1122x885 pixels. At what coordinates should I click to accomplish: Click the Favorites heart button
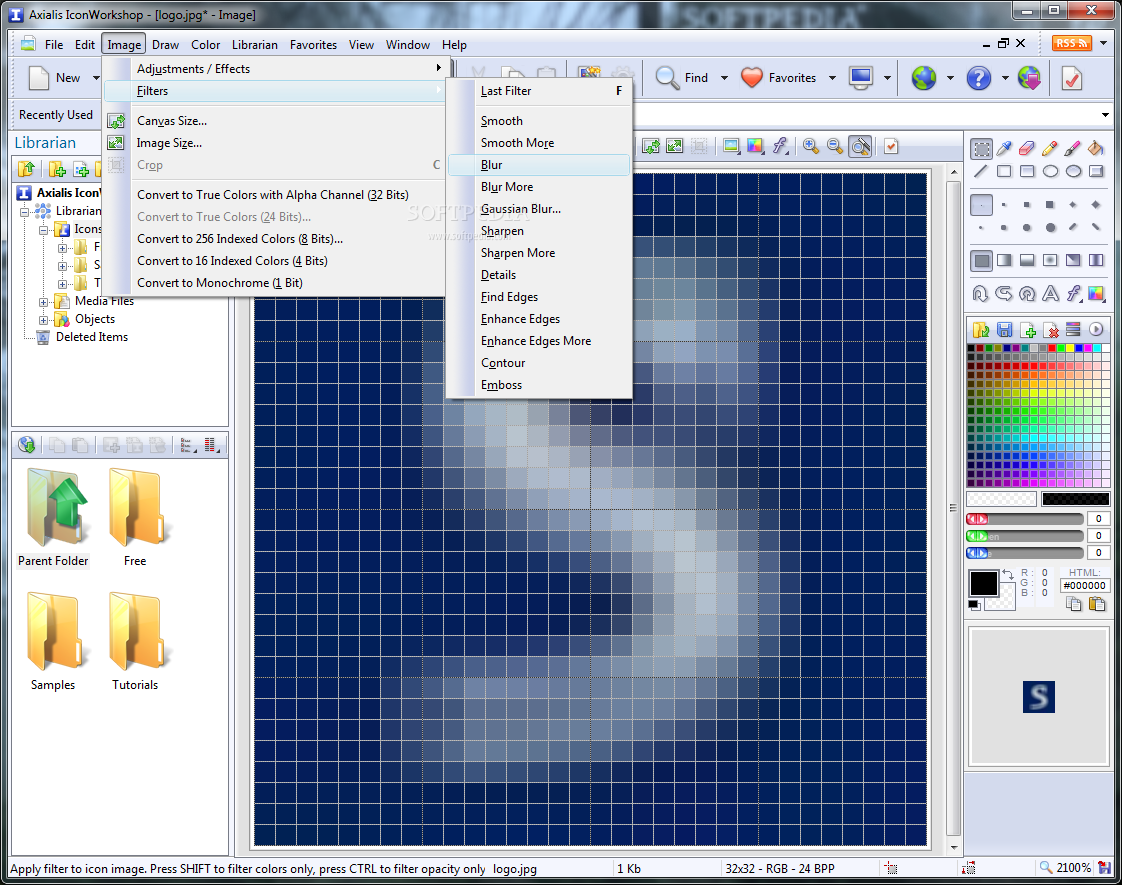pos(779,77)
